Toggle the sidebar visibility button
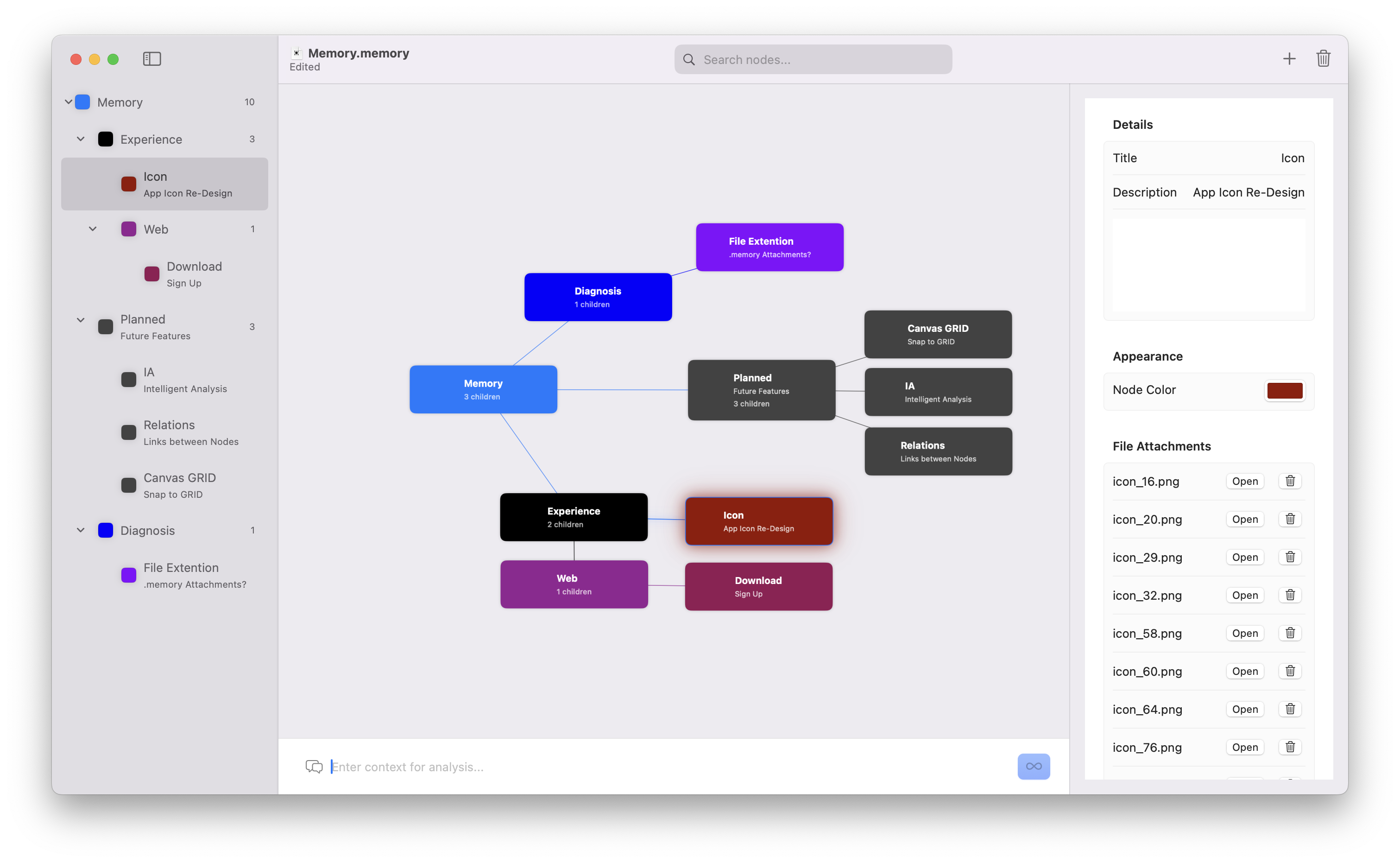Viewport: 1400px width, 863px height. (152, 59)
